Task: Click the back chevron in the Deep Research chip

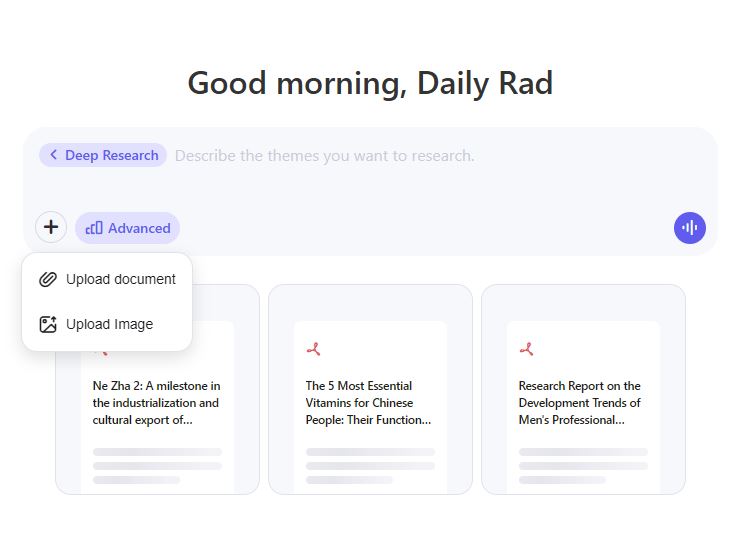Action: 53,155
